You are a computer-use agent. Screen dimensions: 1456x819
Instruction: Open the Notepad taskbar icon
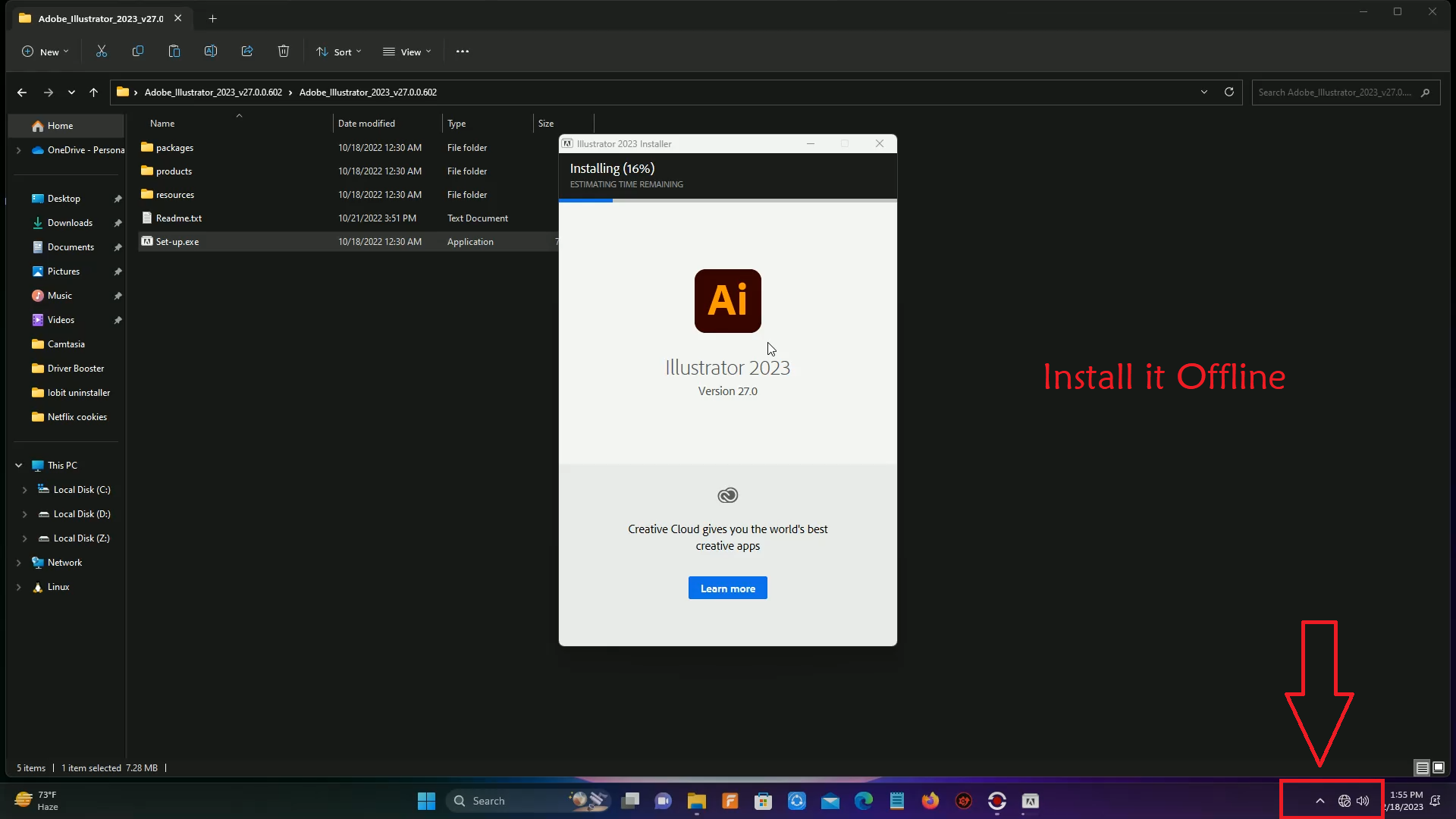pyautogui.click(x=897, y=801)
